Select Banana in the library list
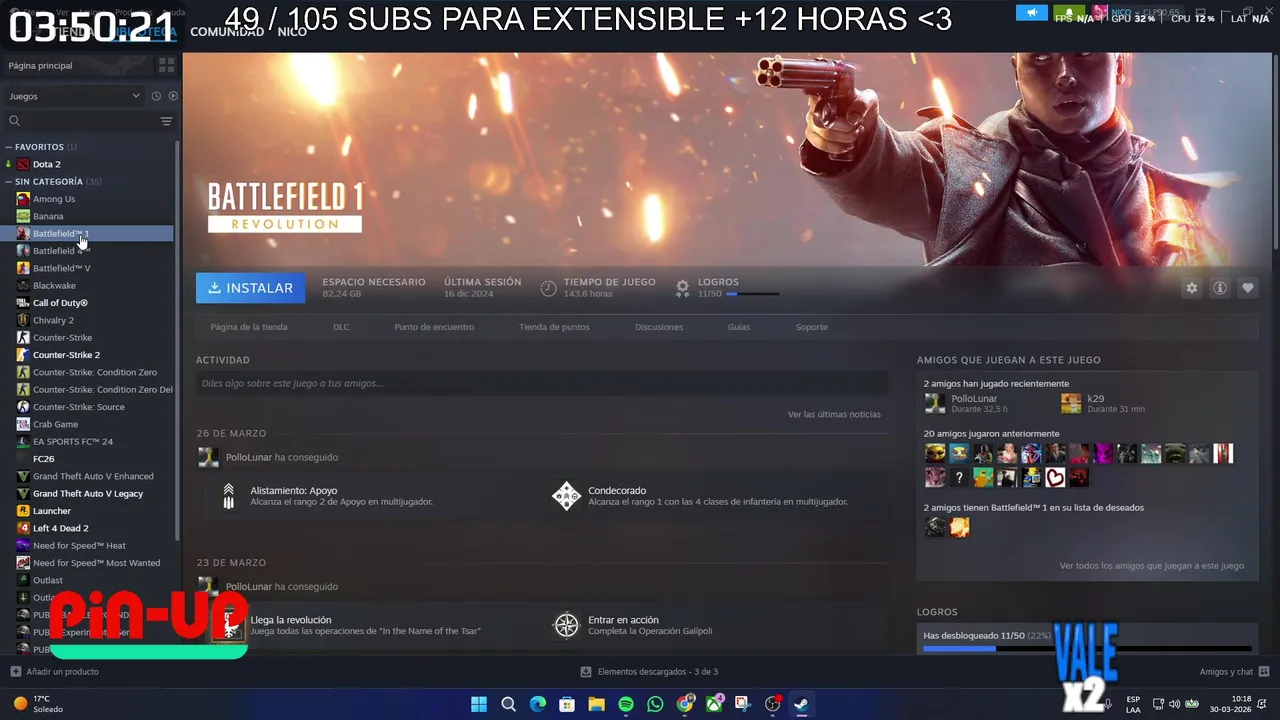Viewport: 1280px width, 720px height. coord(88,216)
